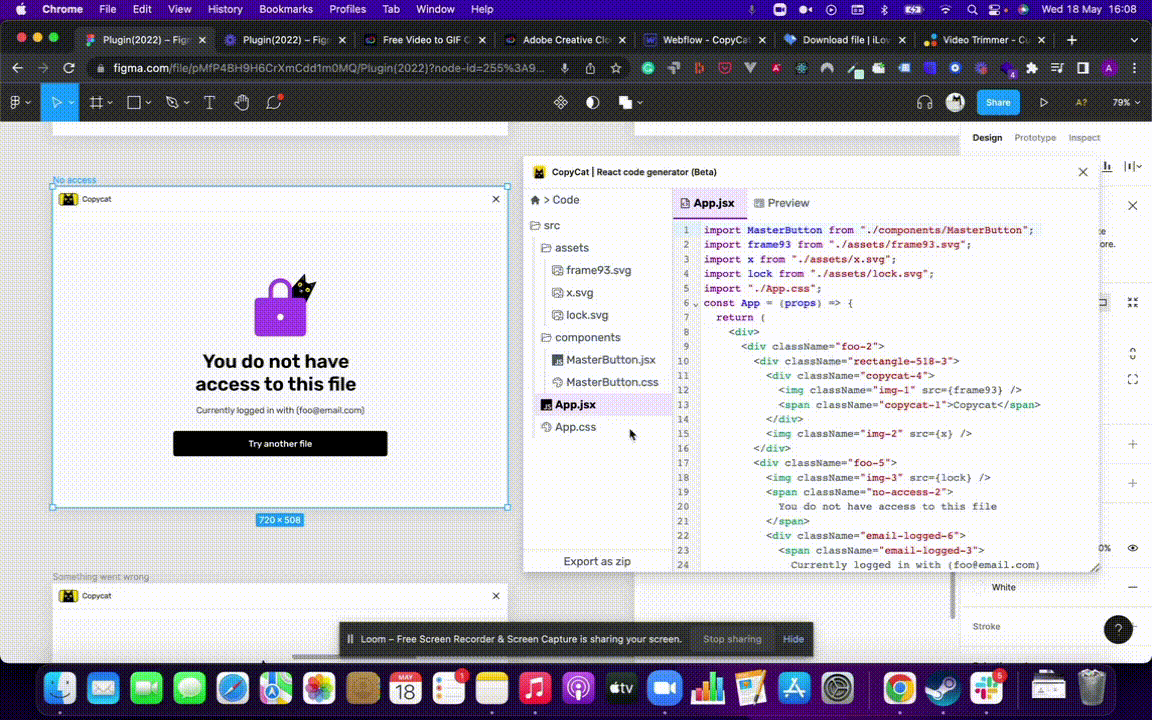Viewport: 1152px width, 720px height.
Task: Switch to the Prototype tab
Action: click(x=1035, y=138)
